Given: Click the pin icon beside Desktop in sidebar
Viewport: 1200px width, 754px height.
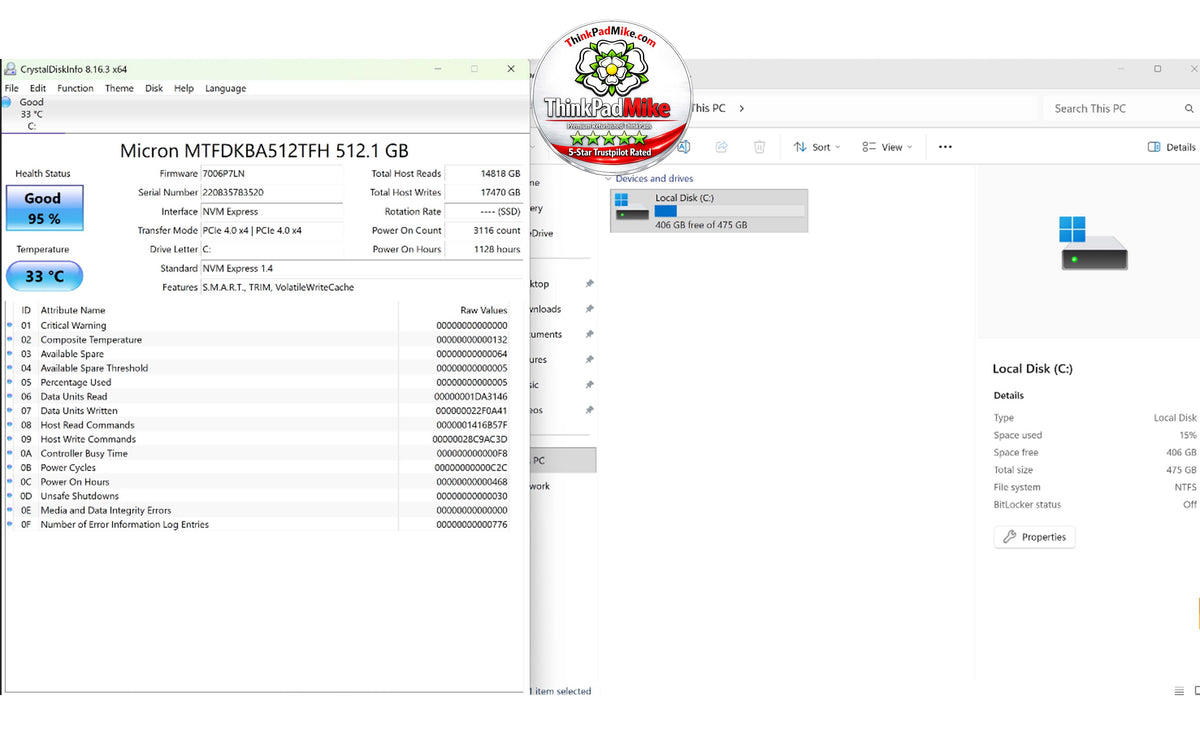Looking at the screenshot, I should click(589, 284).
